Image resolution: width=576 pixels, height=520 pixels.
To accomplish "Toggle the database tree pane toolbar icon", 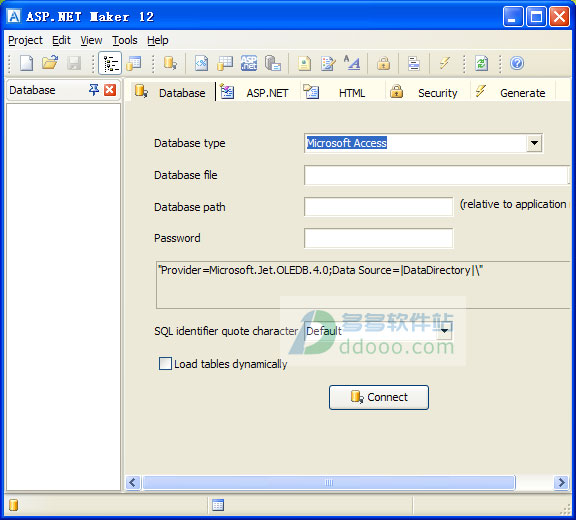I will 110,63.
